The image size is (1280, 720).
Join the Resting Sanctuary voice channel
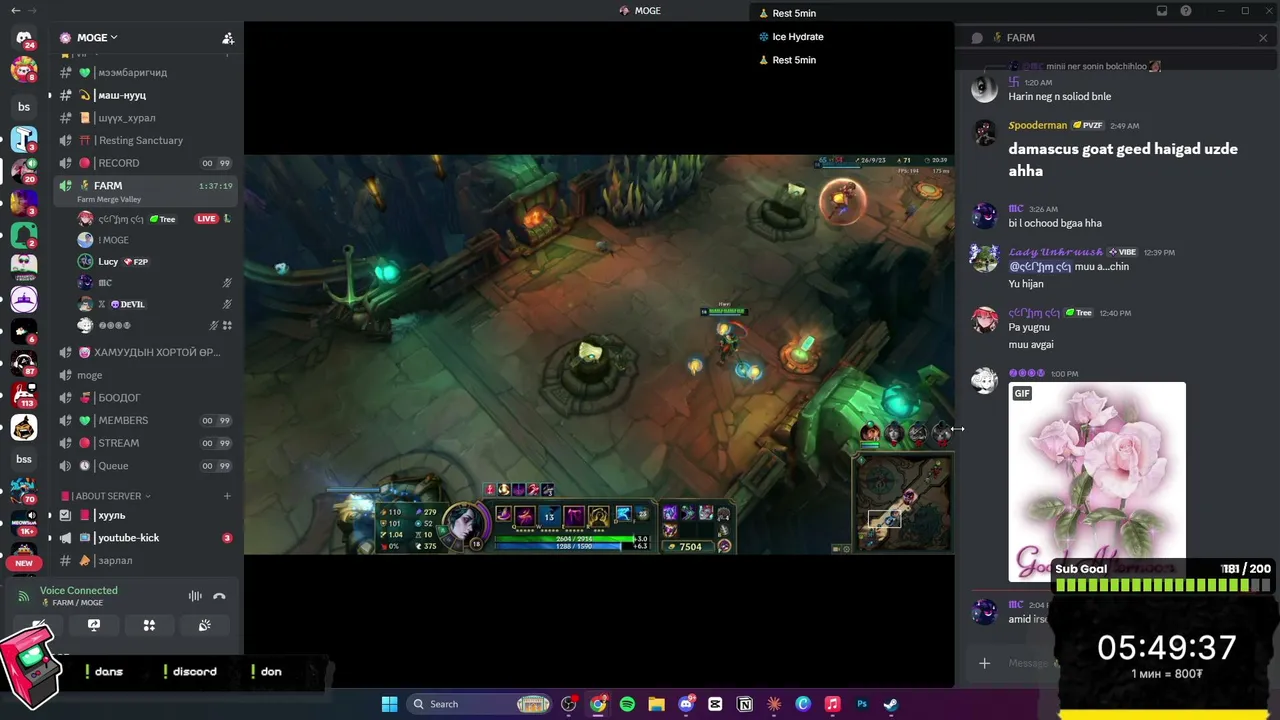[x=147, y=140]
